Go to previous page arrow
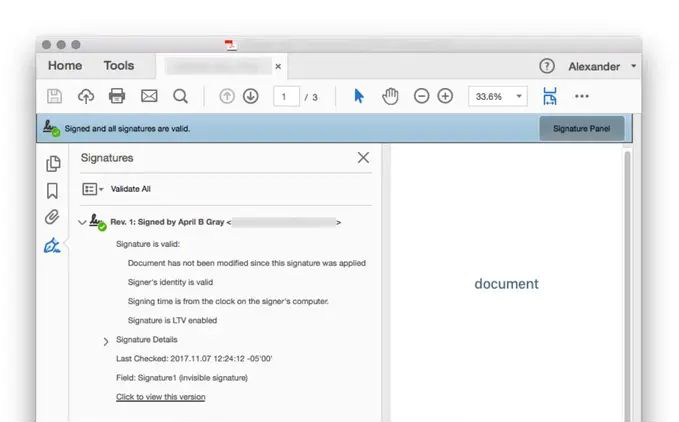Screen dimensions: 679x422 tap(225, 96)
